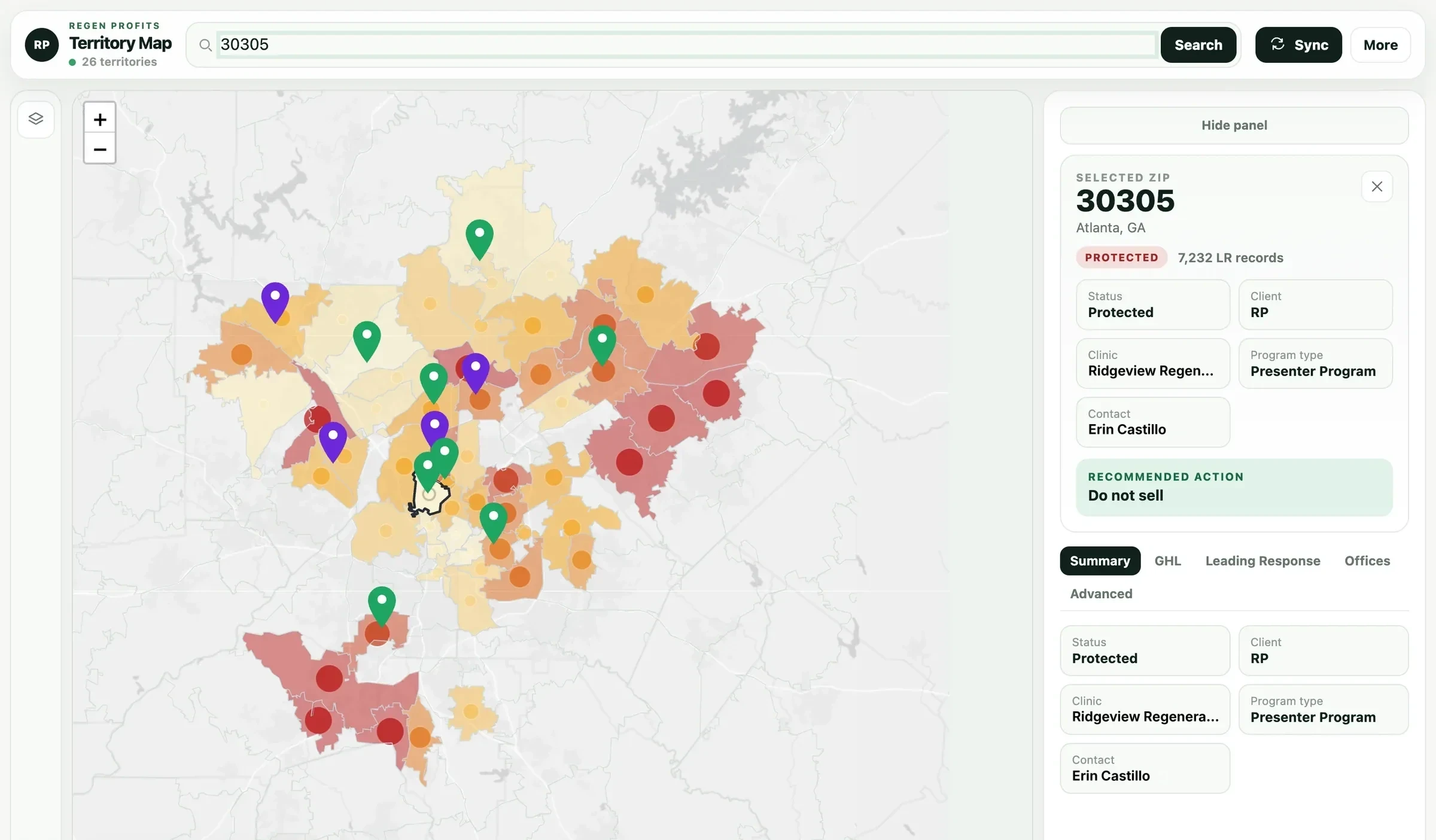Click the 'Atlanta, GA' location text
The width and height of the screenshot is (1436, 840).
coord(1111,227)
